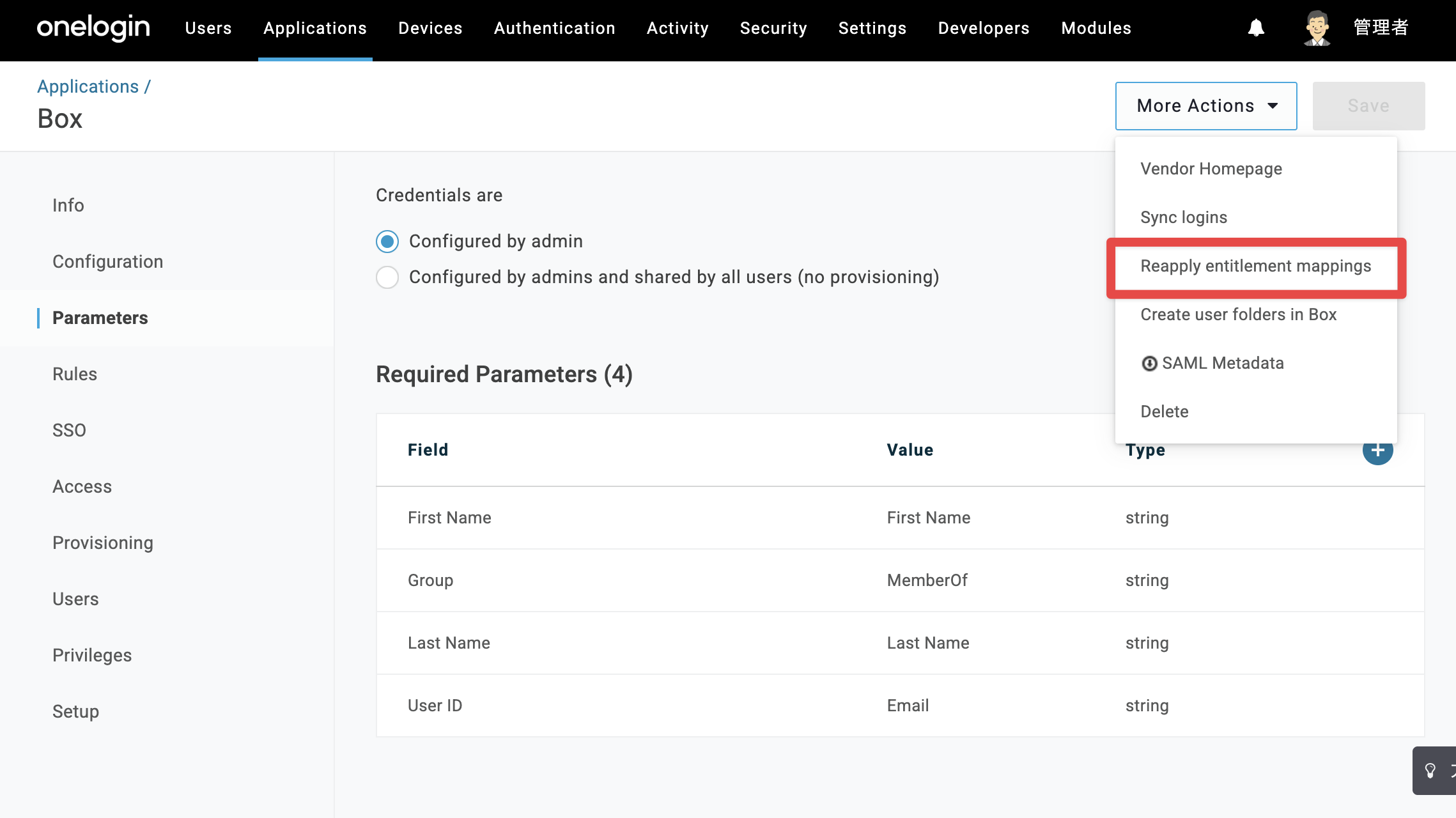Open the Security top menu
The width and height of the screenshot is (1456, 818).
pos(773,28)
